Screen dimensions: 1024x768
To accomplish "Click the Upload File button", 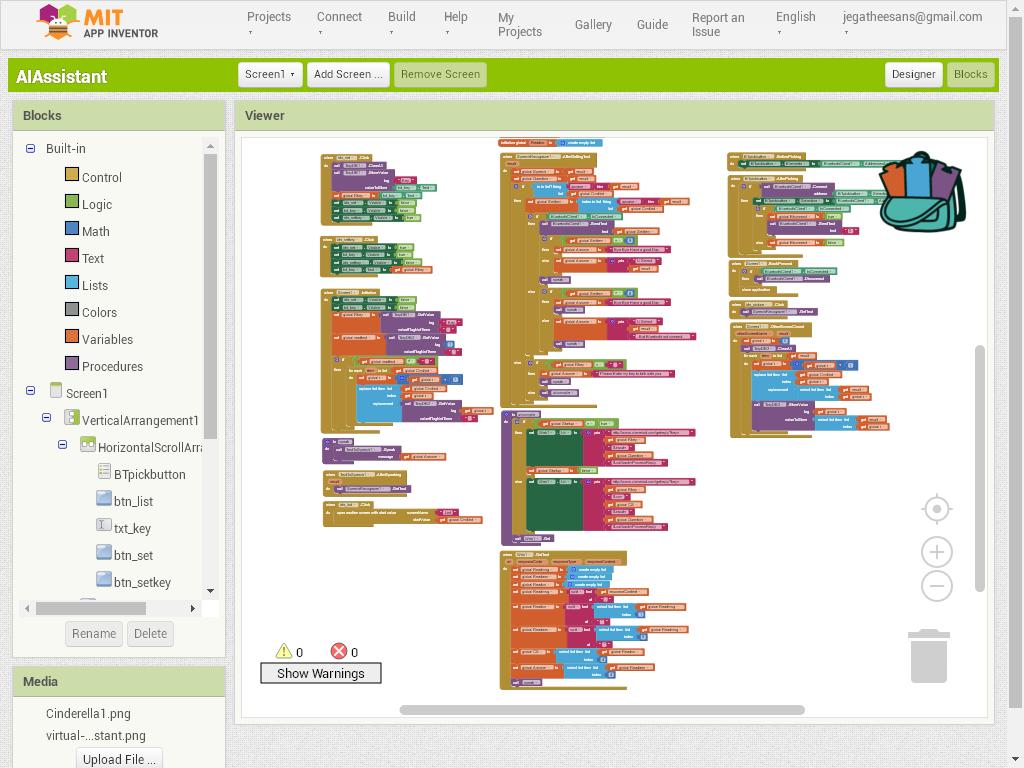I will pos(119,759).
